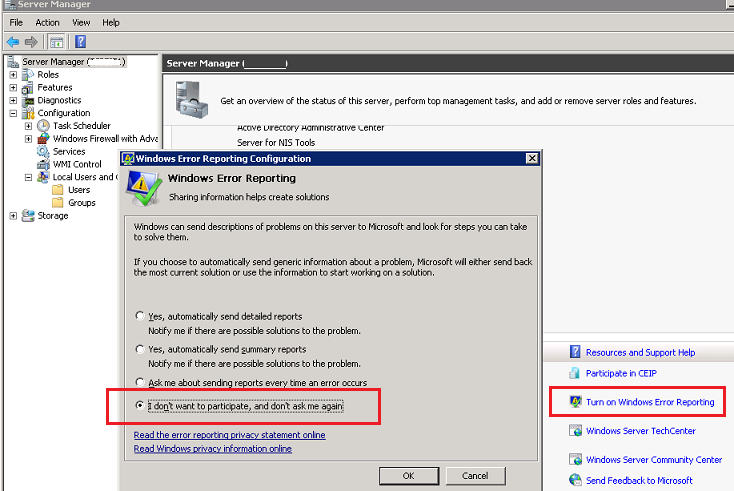Open the File menu

16,22
